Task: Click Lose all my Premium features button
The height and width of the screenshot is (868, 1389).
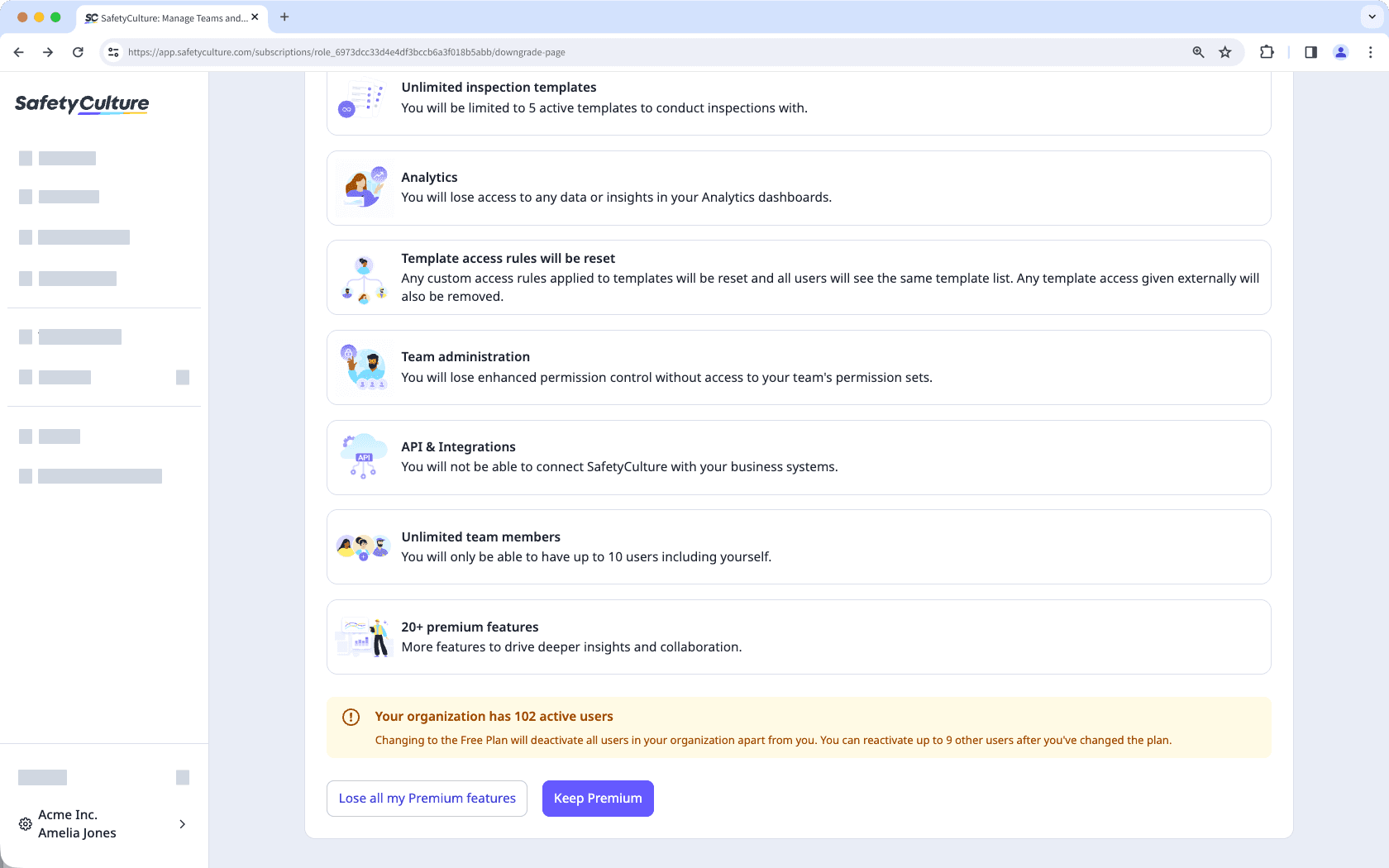Action: click(x=427, y=799)
